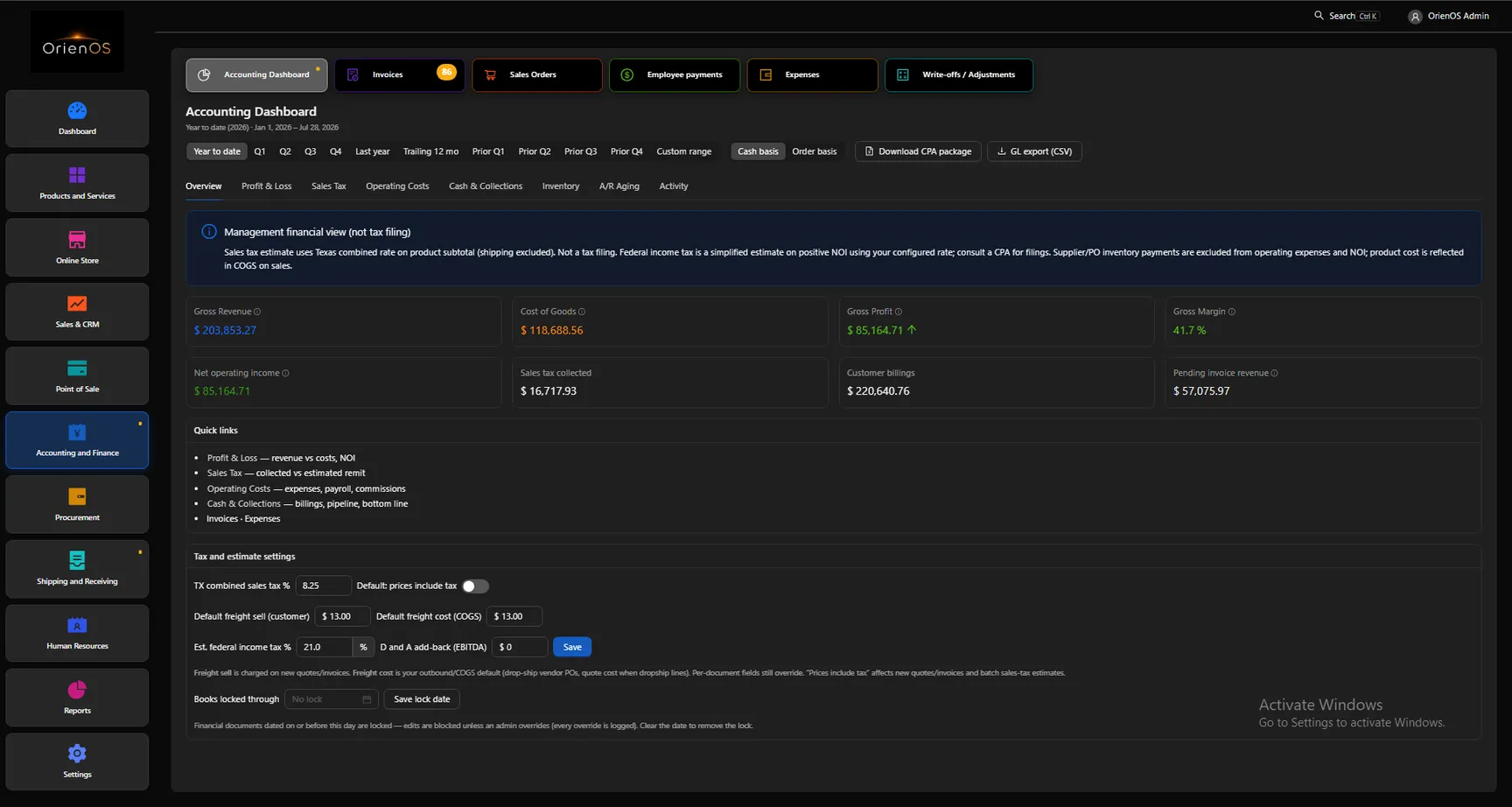Click the search magnifier icon
This screenshot has width=1512, height=807.
(x=1319, y=16)
